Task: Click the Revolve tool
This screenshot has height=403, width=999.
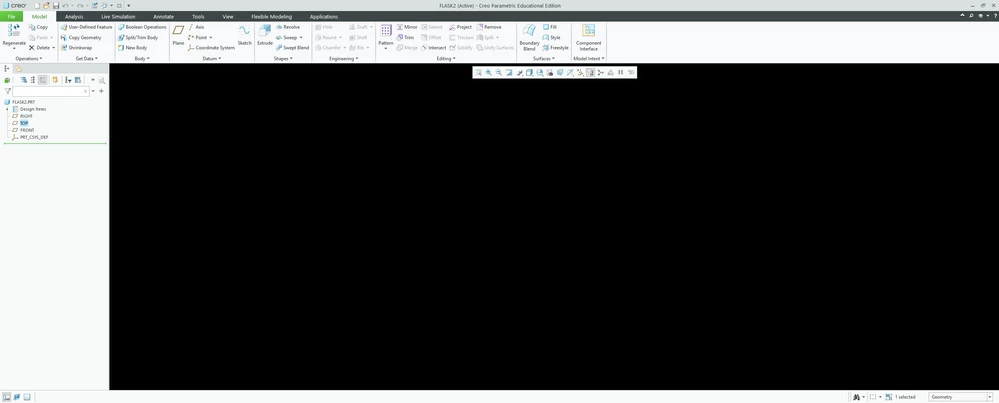Action: [287, 27]
